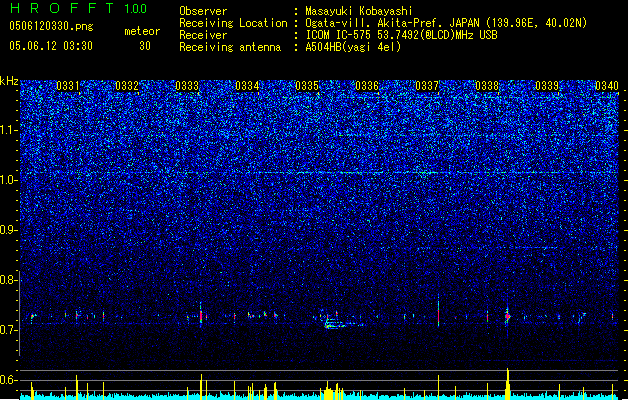
Task: Click the A504HB(yagi 4el) antenna text
Action: click(353, 47)
